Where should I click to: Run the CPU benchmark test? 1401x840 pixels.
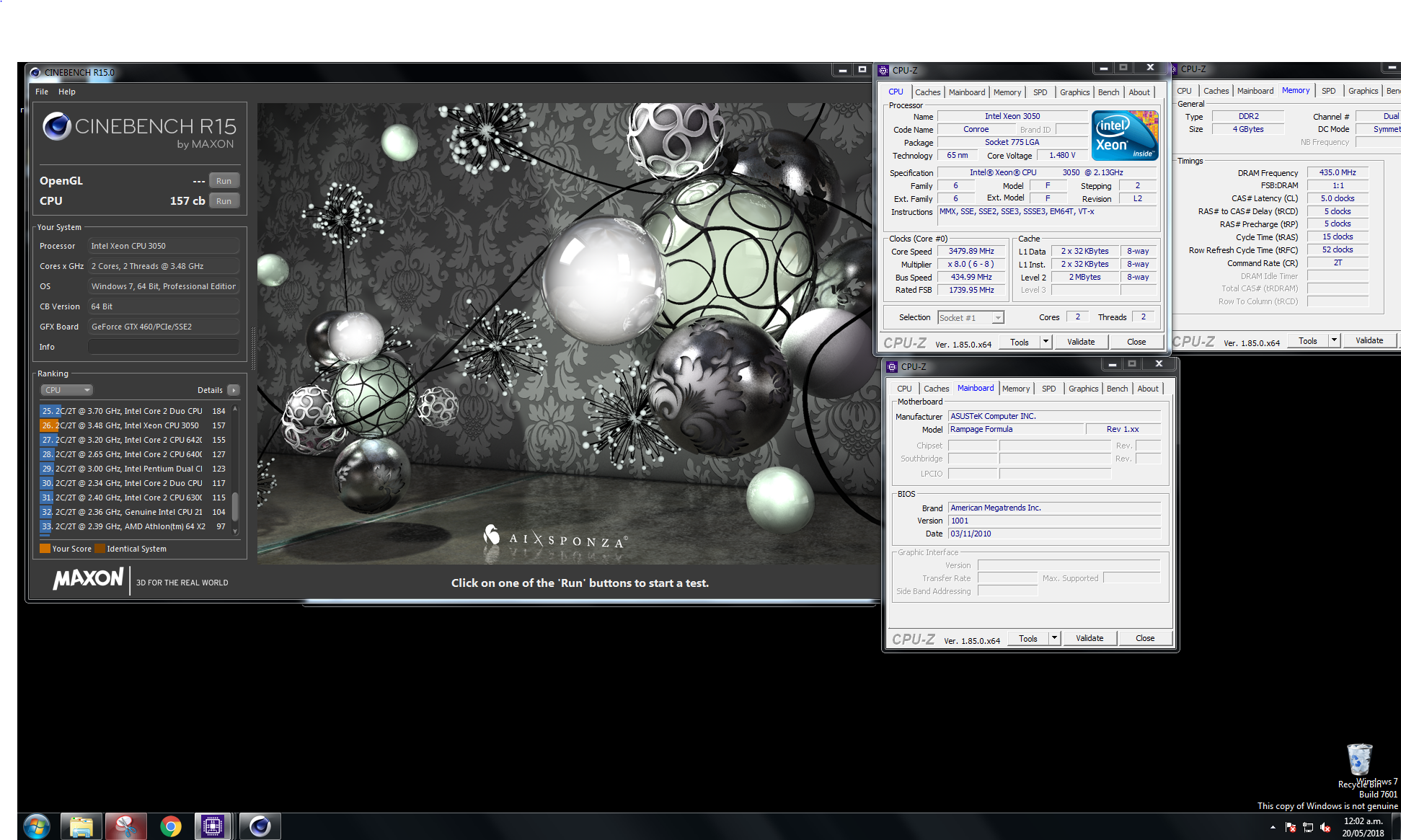tap(224, 201)
